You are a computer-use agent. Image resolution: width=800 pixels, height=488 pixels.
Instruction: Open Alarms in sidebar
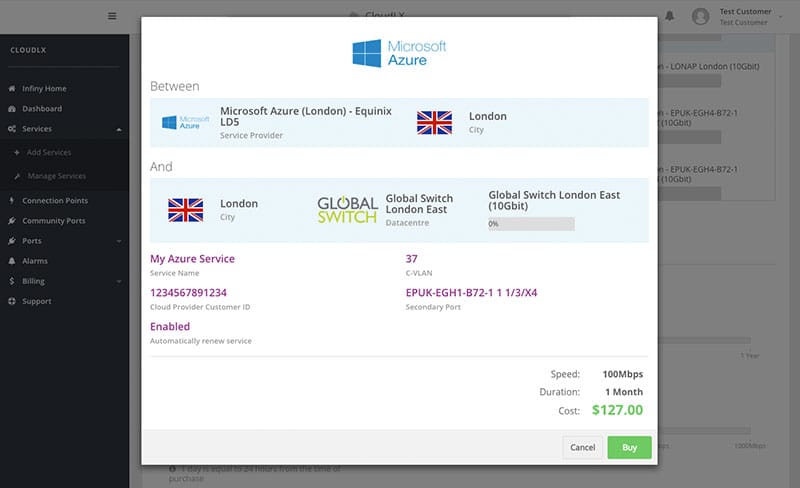pos(35,261)
